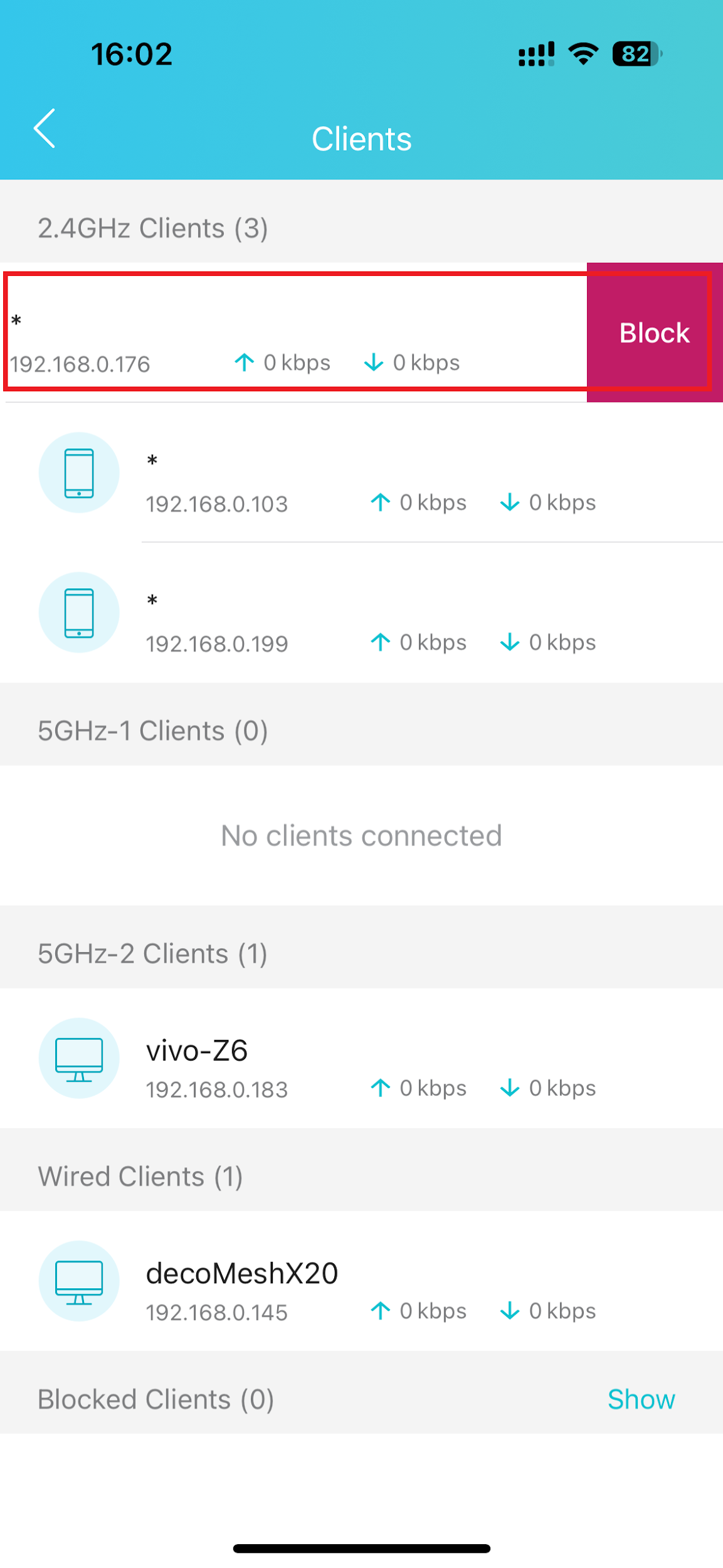Go back using the back chevron

(x=44, y=129)
